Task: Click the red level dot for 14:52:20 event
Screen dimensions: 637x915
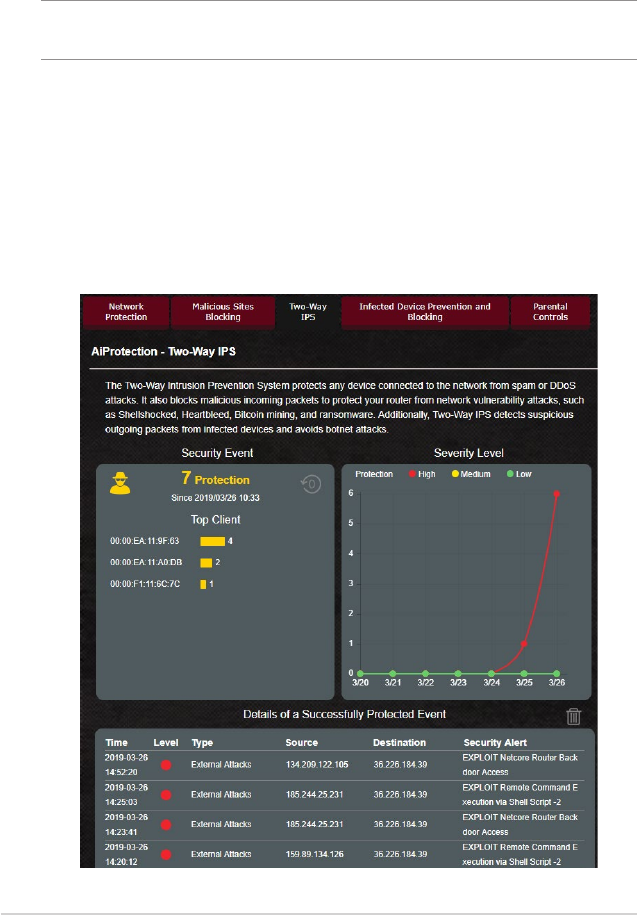Action: click(166, 764)
